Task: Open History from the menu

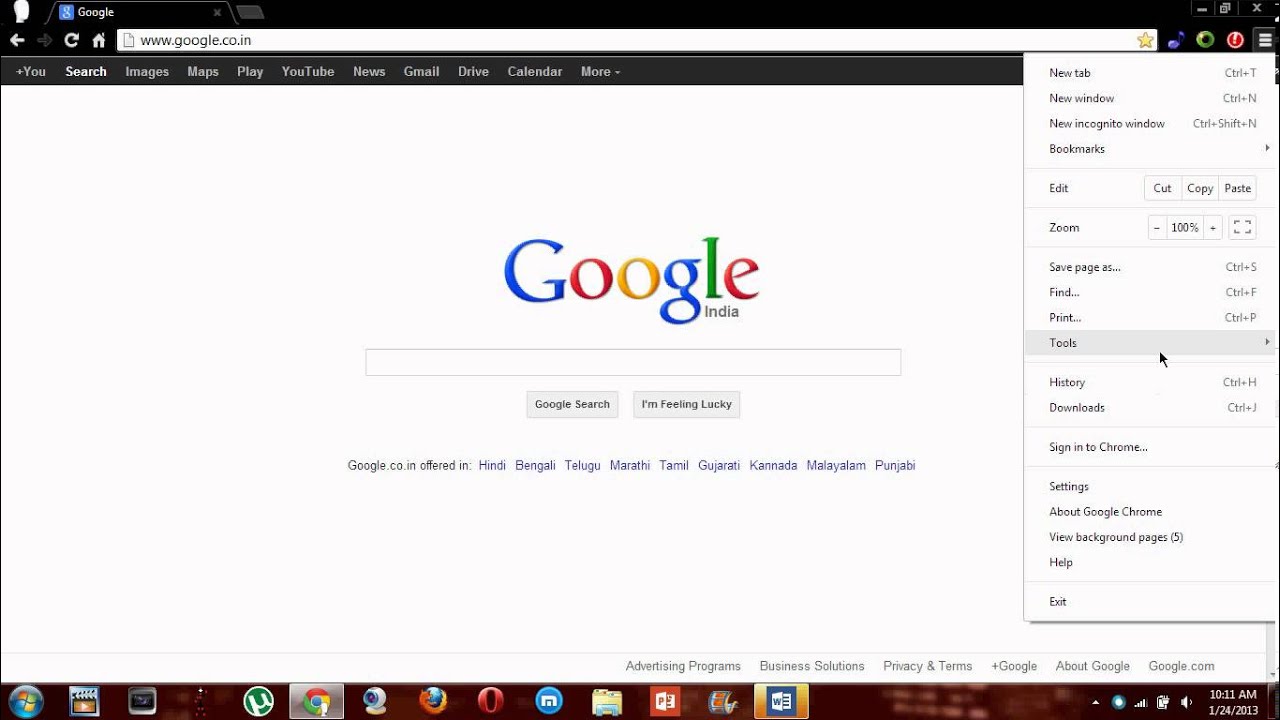Action: [x=1150, y=382]
